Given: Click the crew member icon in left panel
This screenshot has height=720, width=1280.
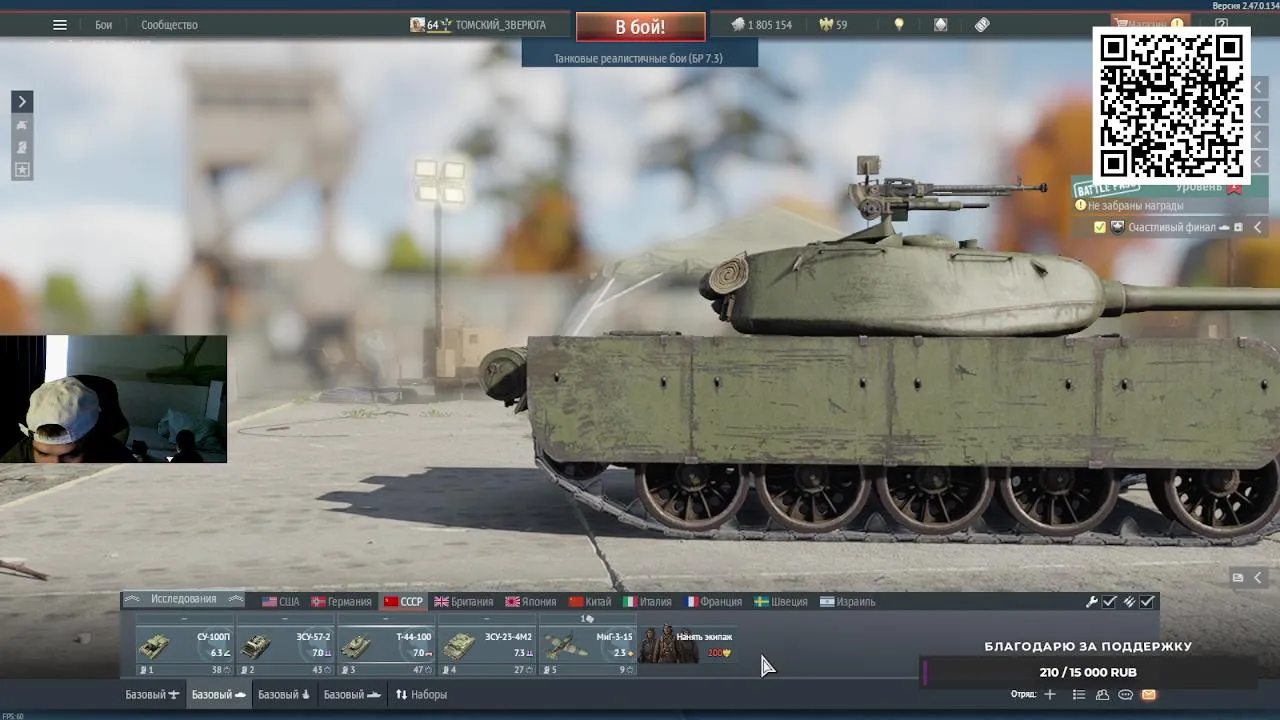Looking at the screenshot, I should (x=22, y=148).
